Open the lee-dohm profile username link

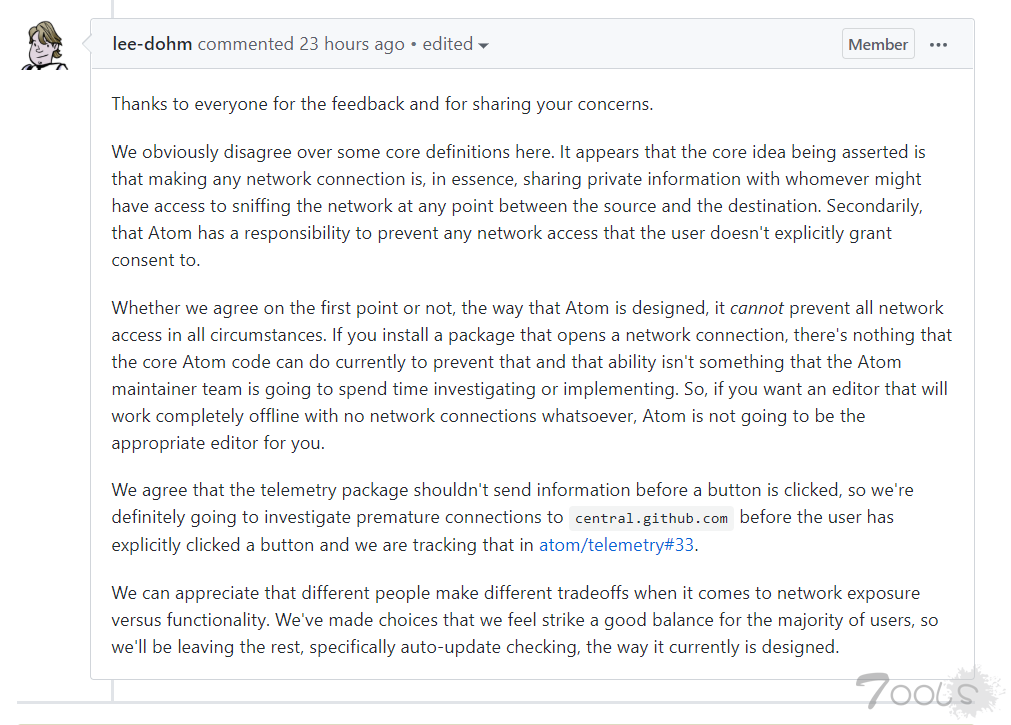coord(152,44)
